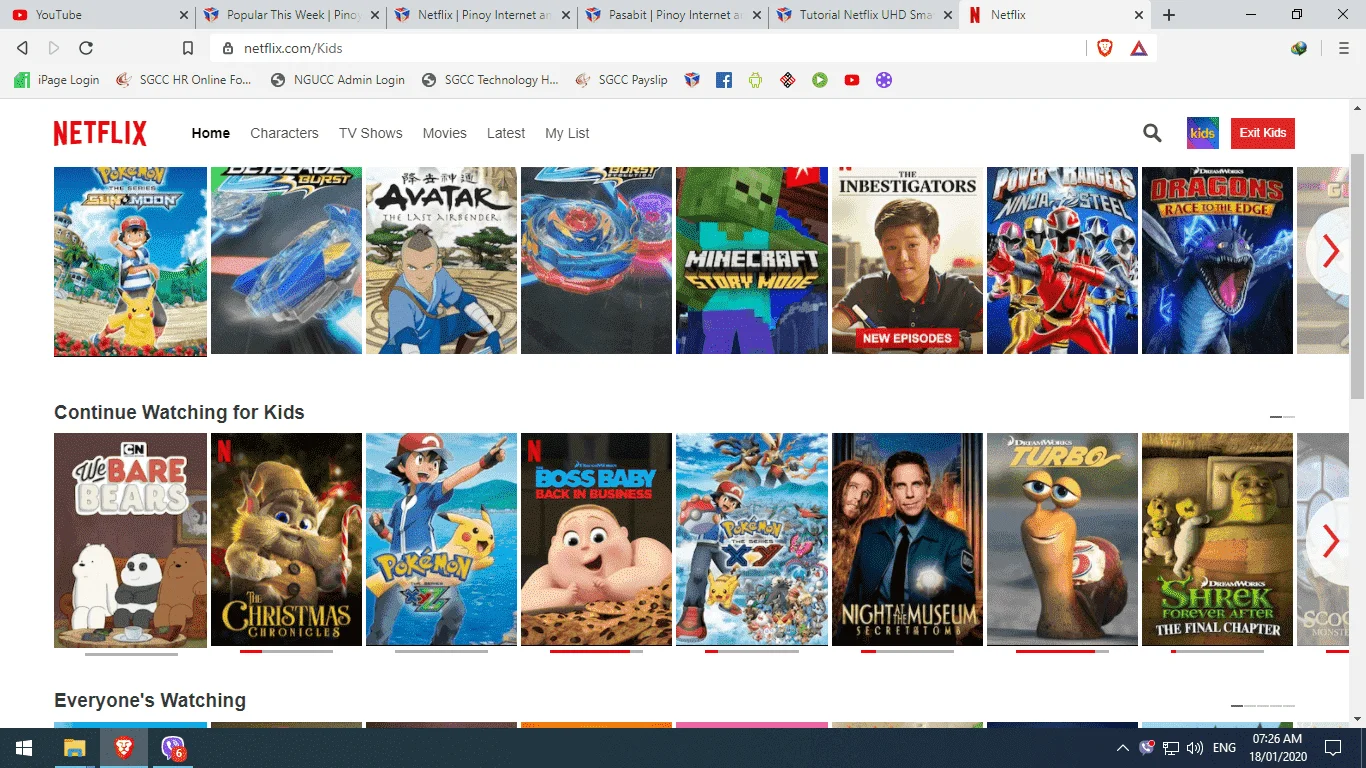Open Avatar The Last Airbender thumbnail
The image size is (1366, 768).
pyautogui.click(x=441, y=260)
